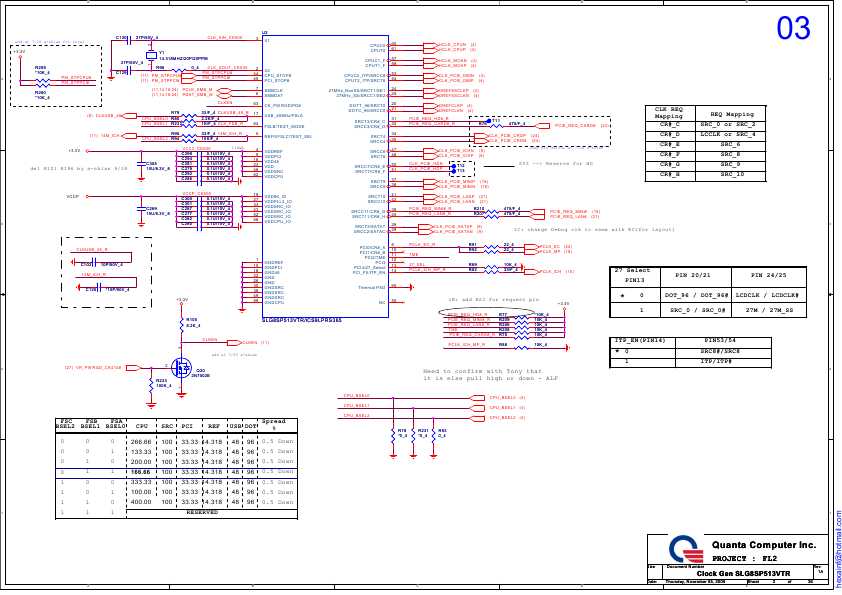Click the 'PROJECT : FL2' text

point(744,558)
